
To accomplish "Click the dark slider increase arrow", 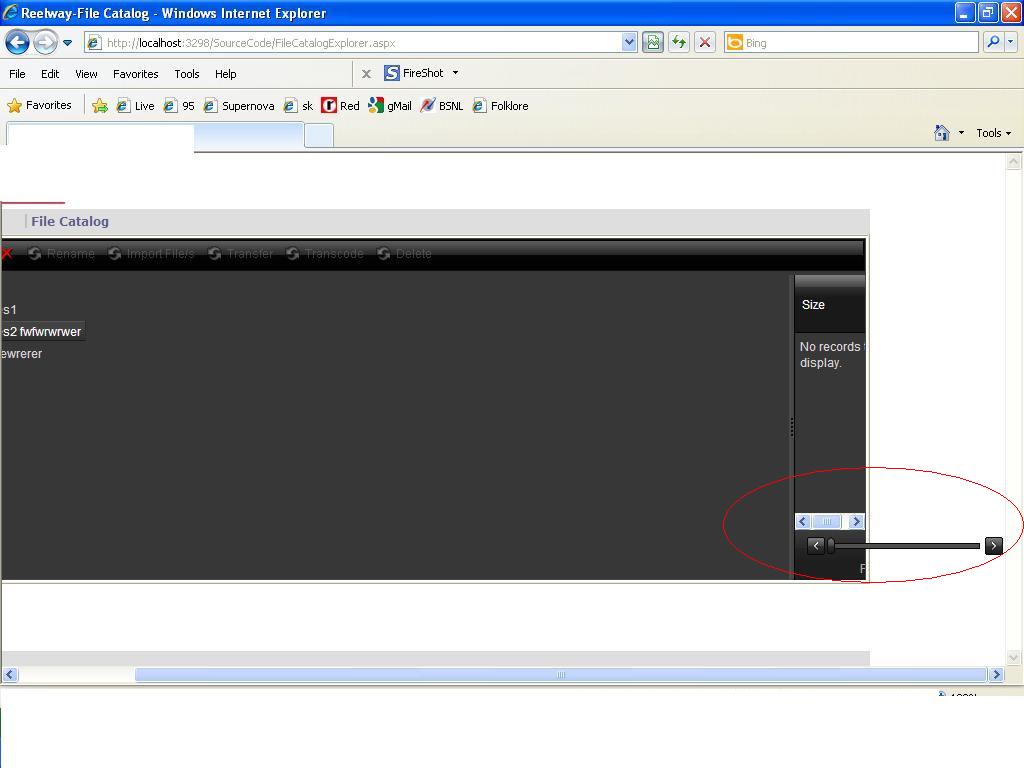I will click(x=993, y=545).
